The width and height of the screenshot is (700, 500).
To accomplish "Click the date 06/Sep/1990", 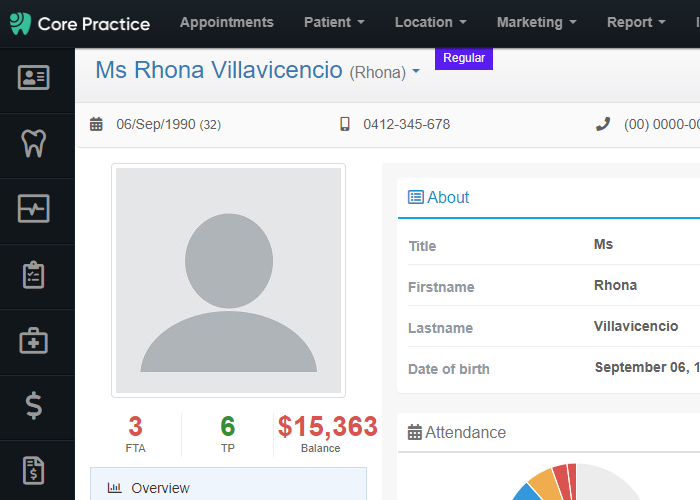I will tap(156, 124).
